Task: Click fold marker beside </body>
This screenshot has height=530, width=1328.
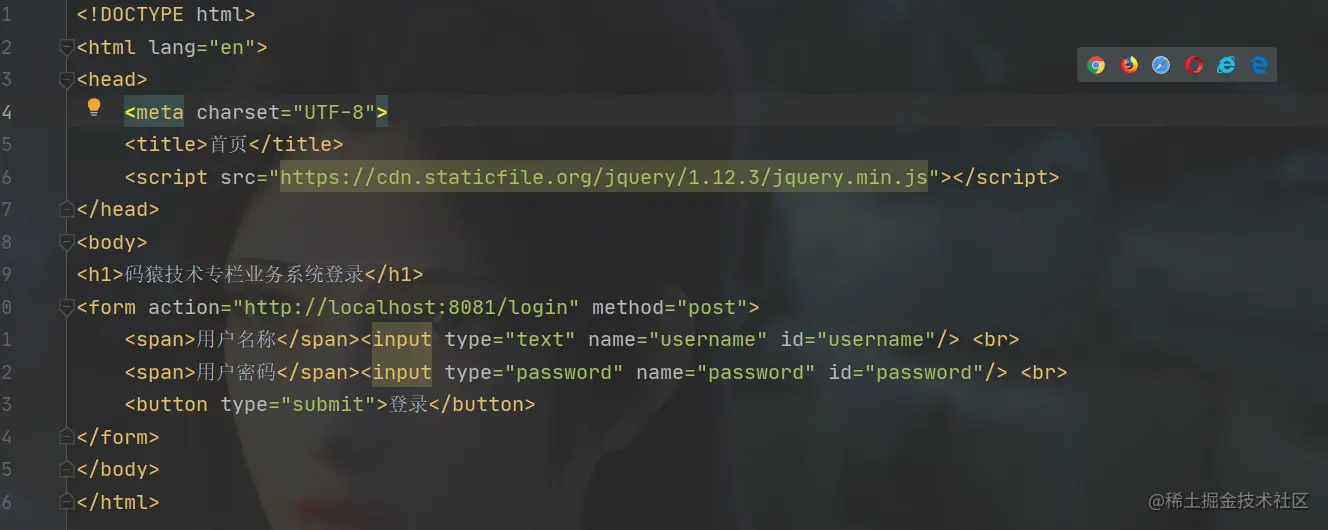Action: (x=67, y=469)
